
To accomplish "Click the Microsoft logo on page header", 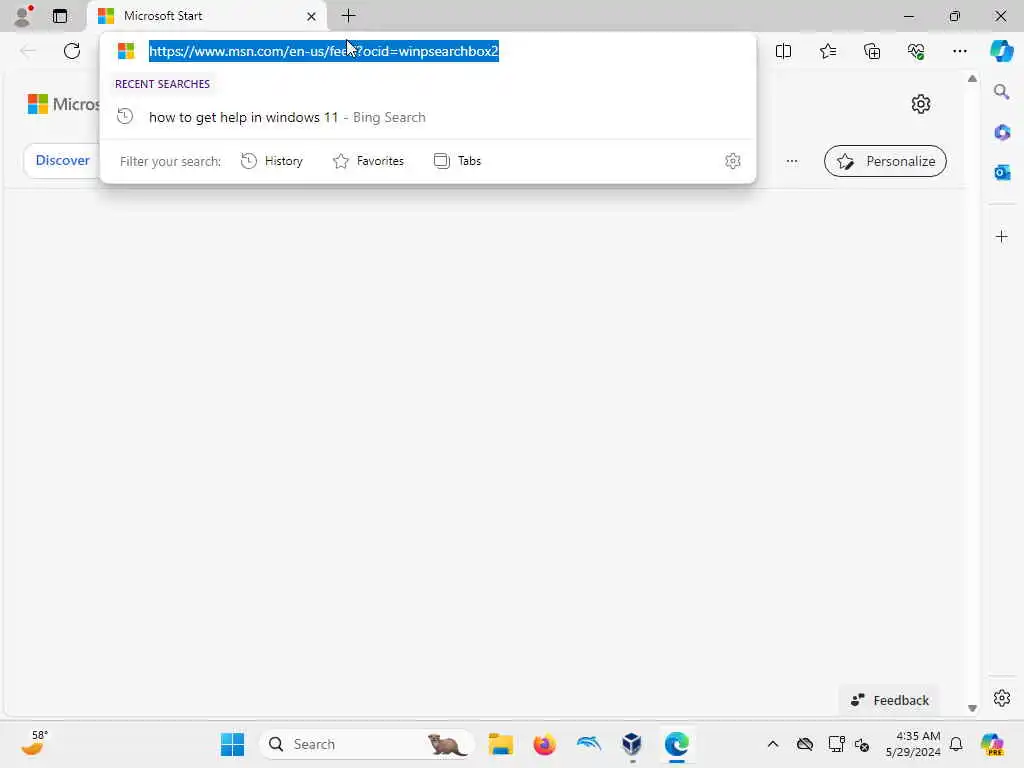I will pyautogui.click(x=38, y=104).
